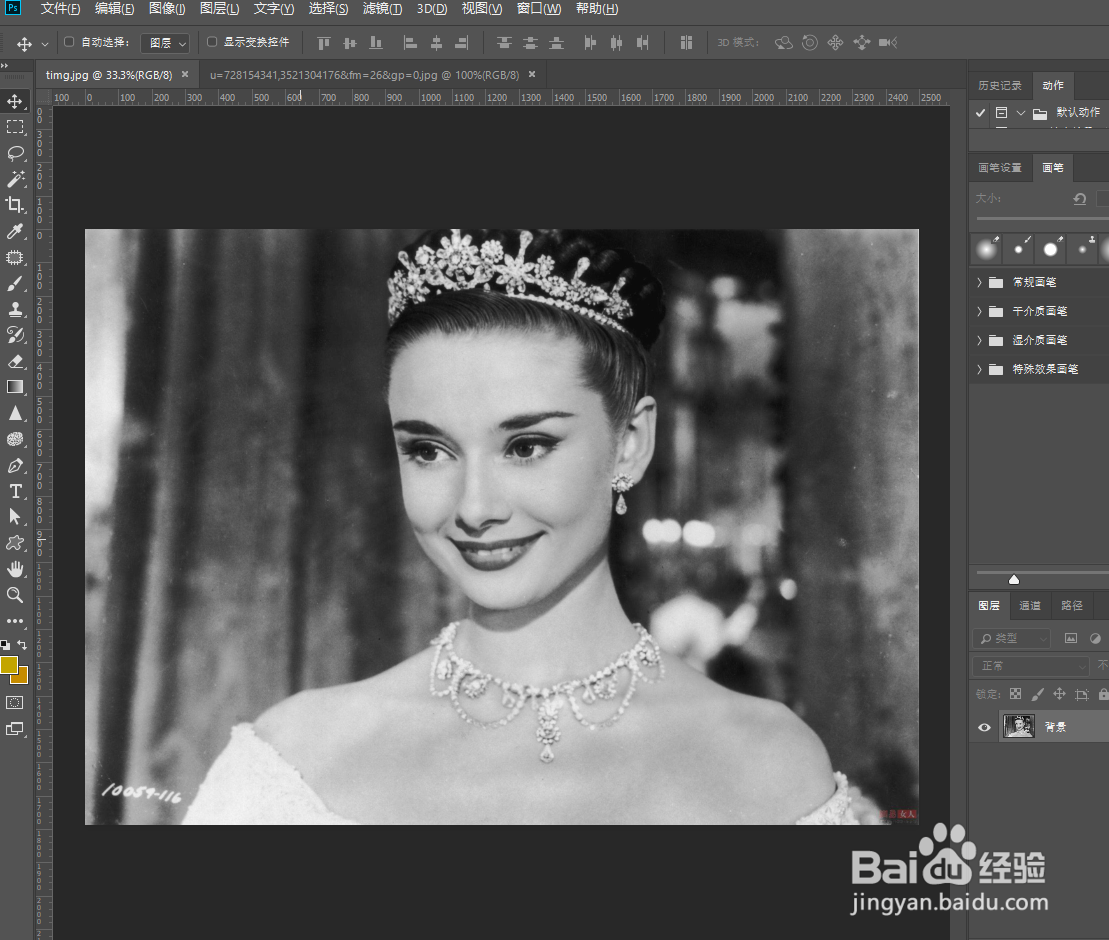Toggle lock image pixels brush icon

pos(1038,694)
